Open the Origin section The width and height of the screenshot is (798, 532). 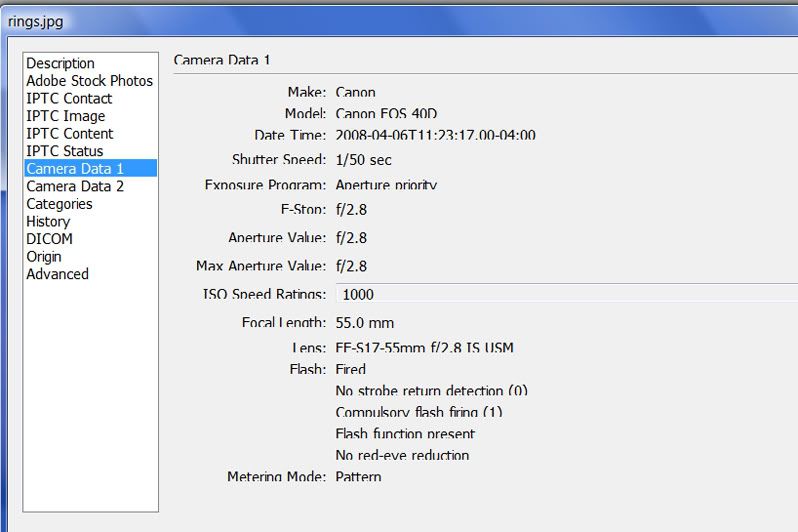[x=44, y=256]
